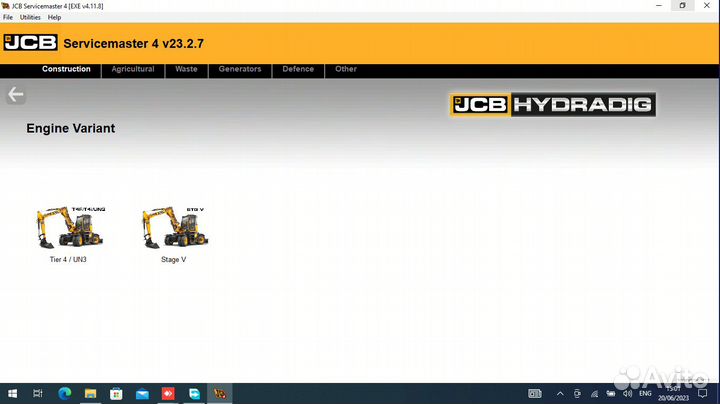Switch to the Agricultural tab
Viewport: 720px width, 404px height.
[133, 69]
